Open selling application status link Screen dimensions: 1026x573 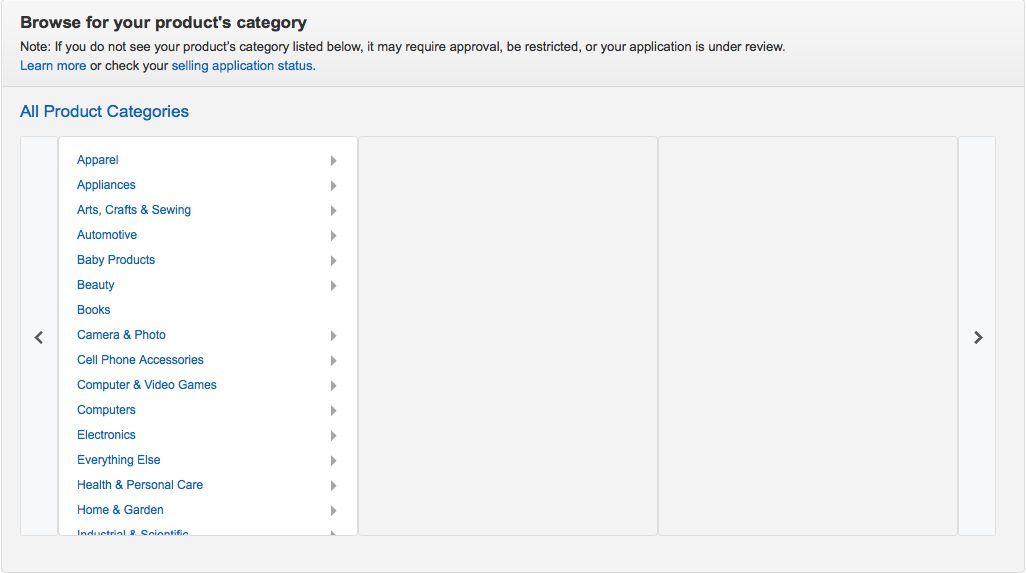click(242, 65)
